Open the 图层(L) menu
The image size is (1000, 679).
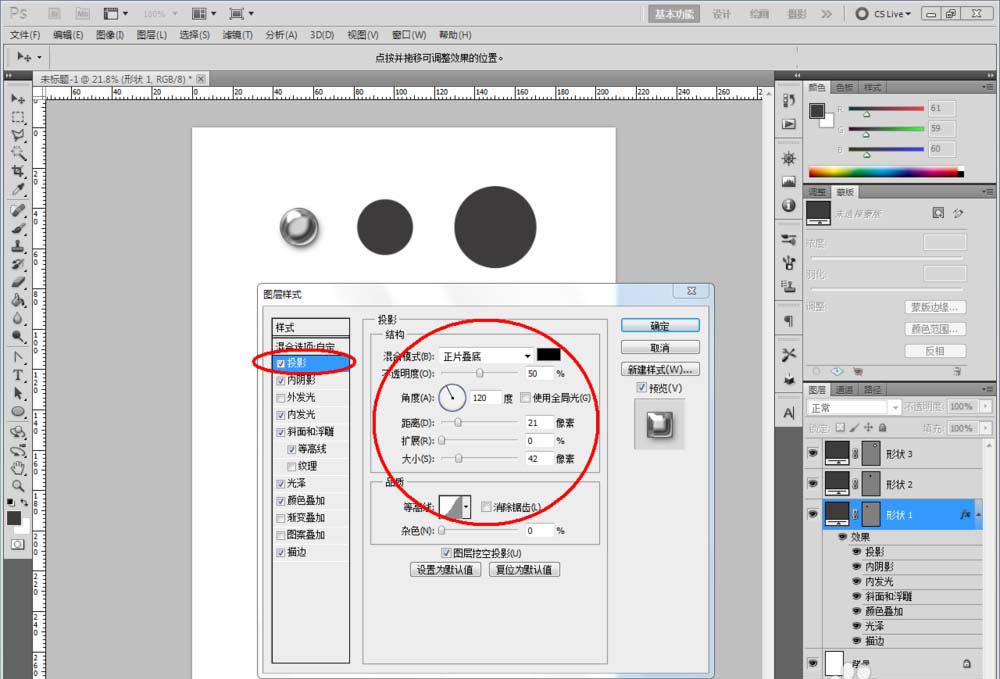152,35
